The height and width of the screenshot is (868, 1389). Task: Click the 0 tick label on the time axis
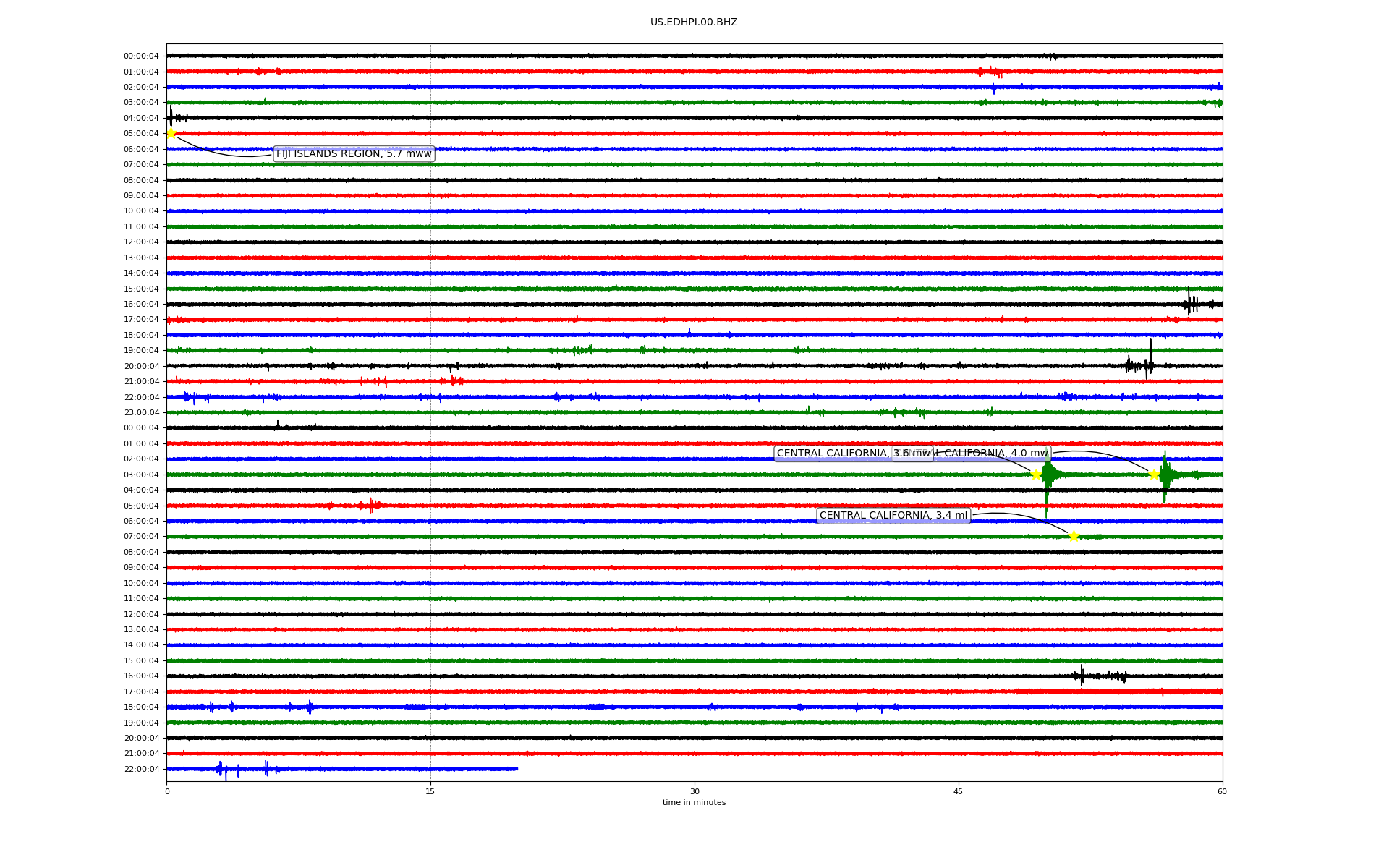coord(167,791)
